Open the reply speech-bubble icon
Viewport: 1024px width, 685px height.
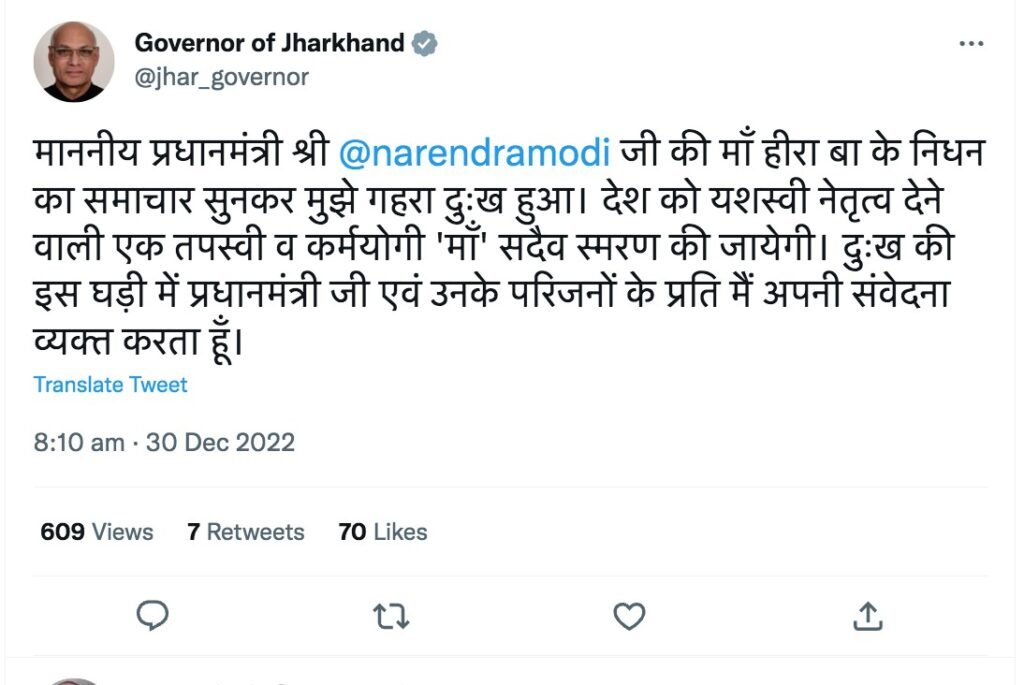pyautogui.click(x=152, y=615)
